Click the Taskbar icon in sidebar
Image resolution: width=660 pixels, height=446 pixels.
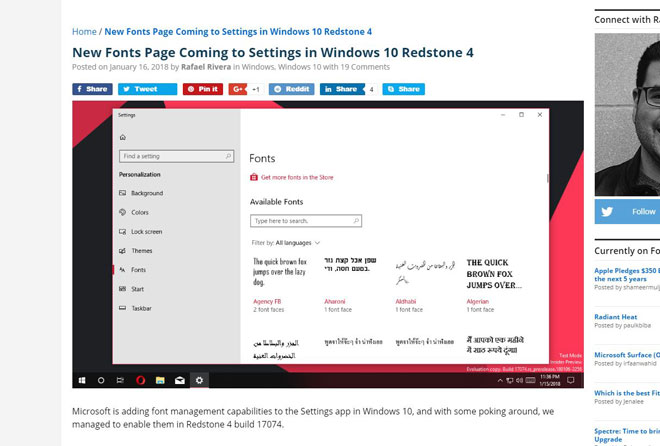122,308
